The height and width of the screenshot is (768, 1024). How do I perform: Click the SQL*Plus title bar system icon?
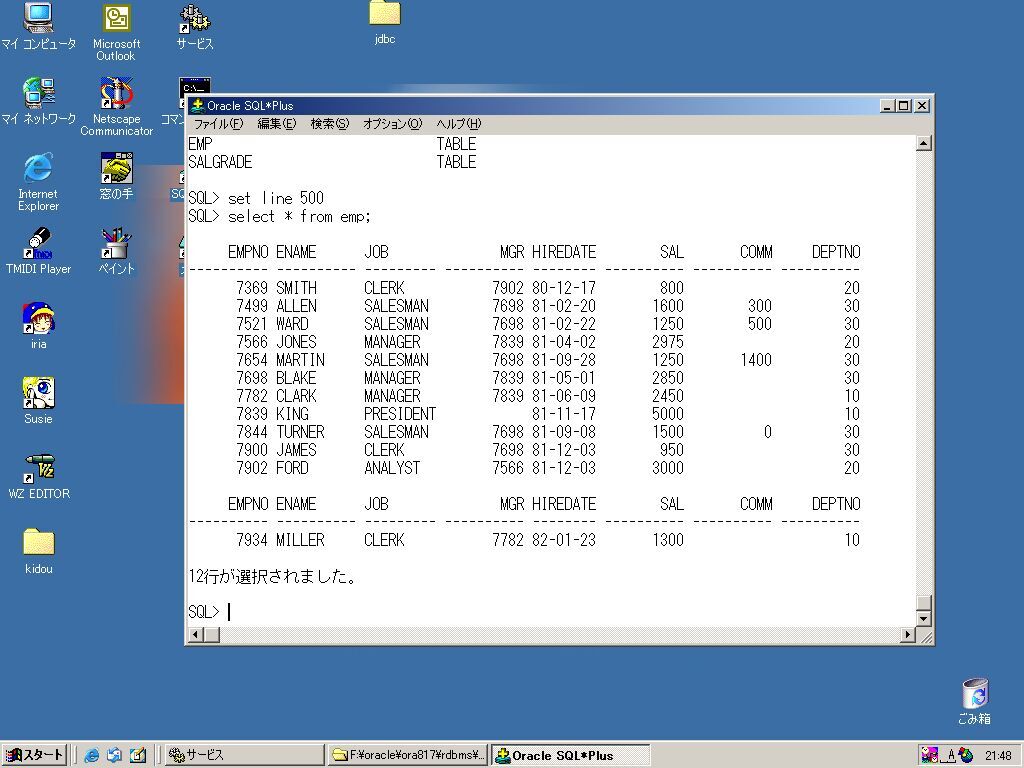tap(197, 105)
